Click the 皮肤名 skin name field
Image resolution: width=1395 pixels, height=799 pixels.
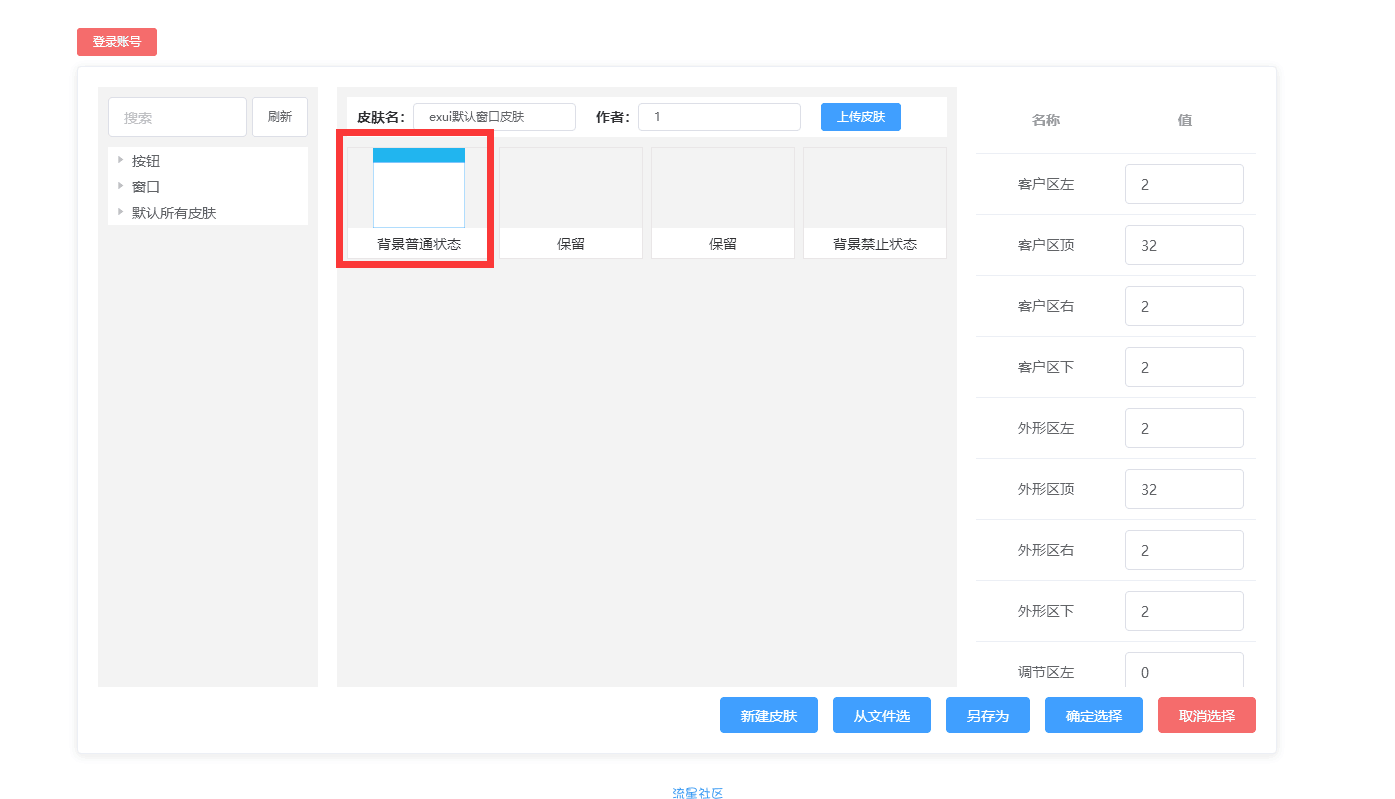[x=494, y=117]
